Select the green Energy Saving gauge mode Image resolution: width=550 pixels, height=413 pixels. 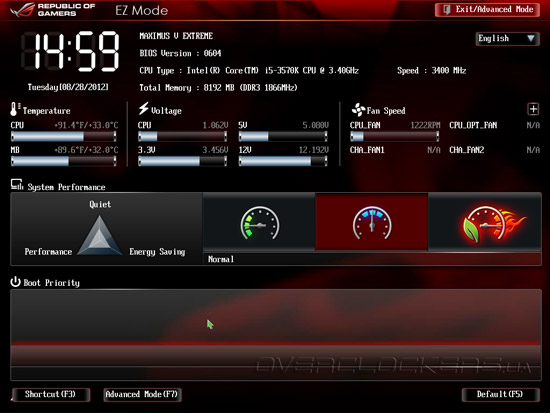point(259,222)
